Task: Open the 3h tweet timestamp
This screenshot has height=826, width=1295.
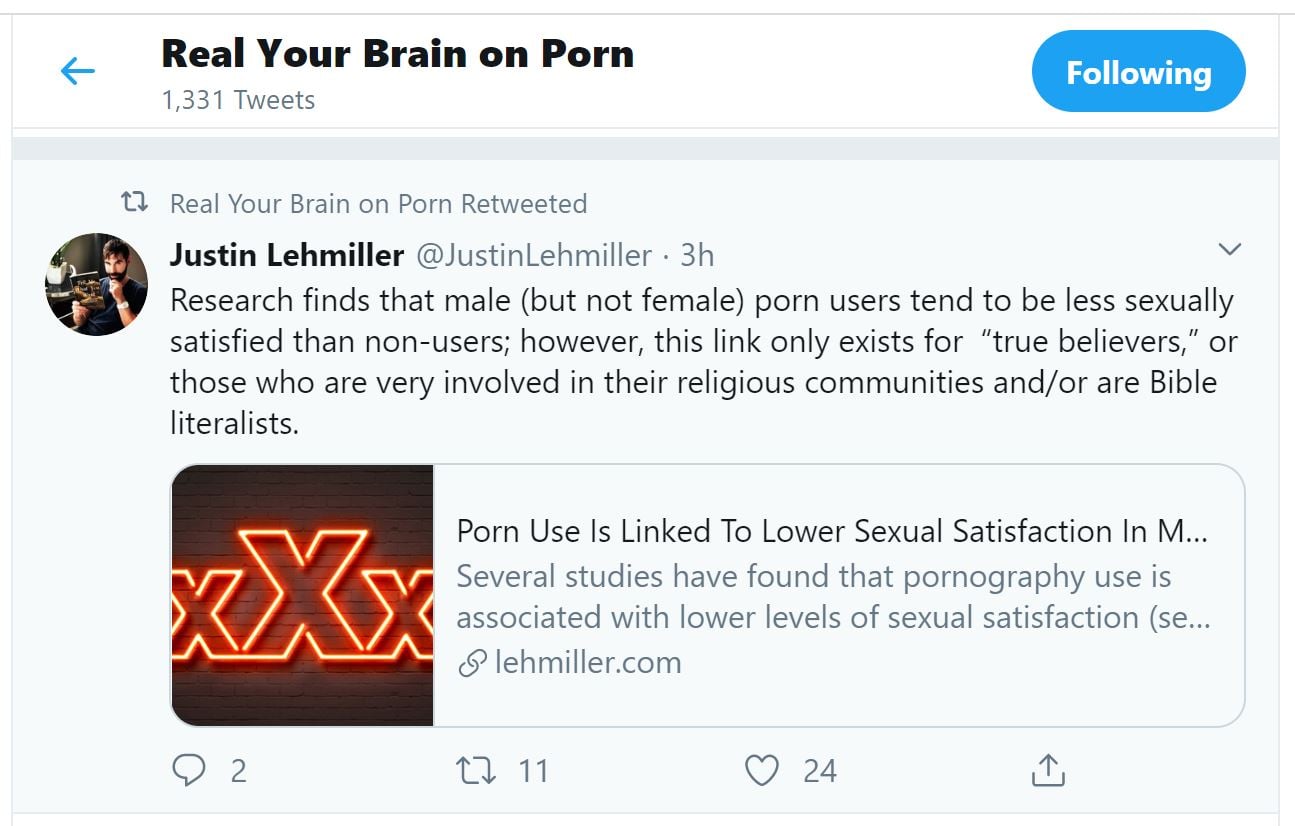Action: 697,255
